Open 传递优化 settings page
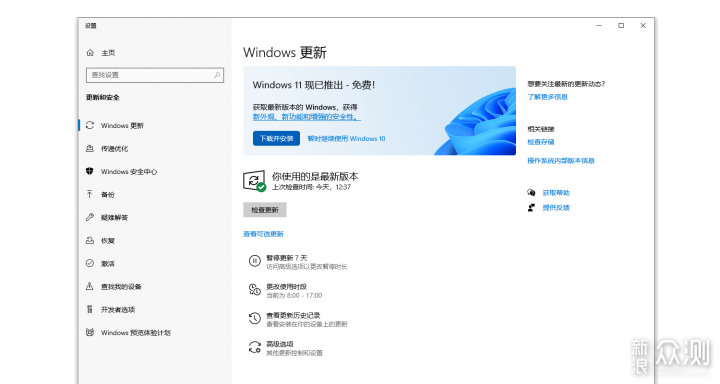 (115, 148)
